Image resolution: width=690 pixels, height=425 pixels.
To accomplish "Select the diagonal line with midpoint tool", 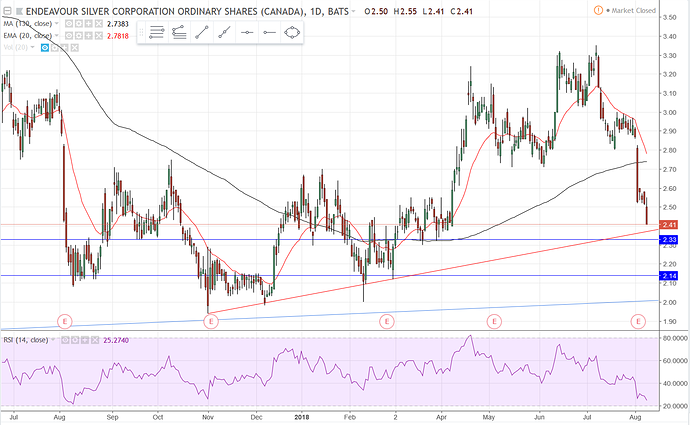I will (x=224, y=33).
